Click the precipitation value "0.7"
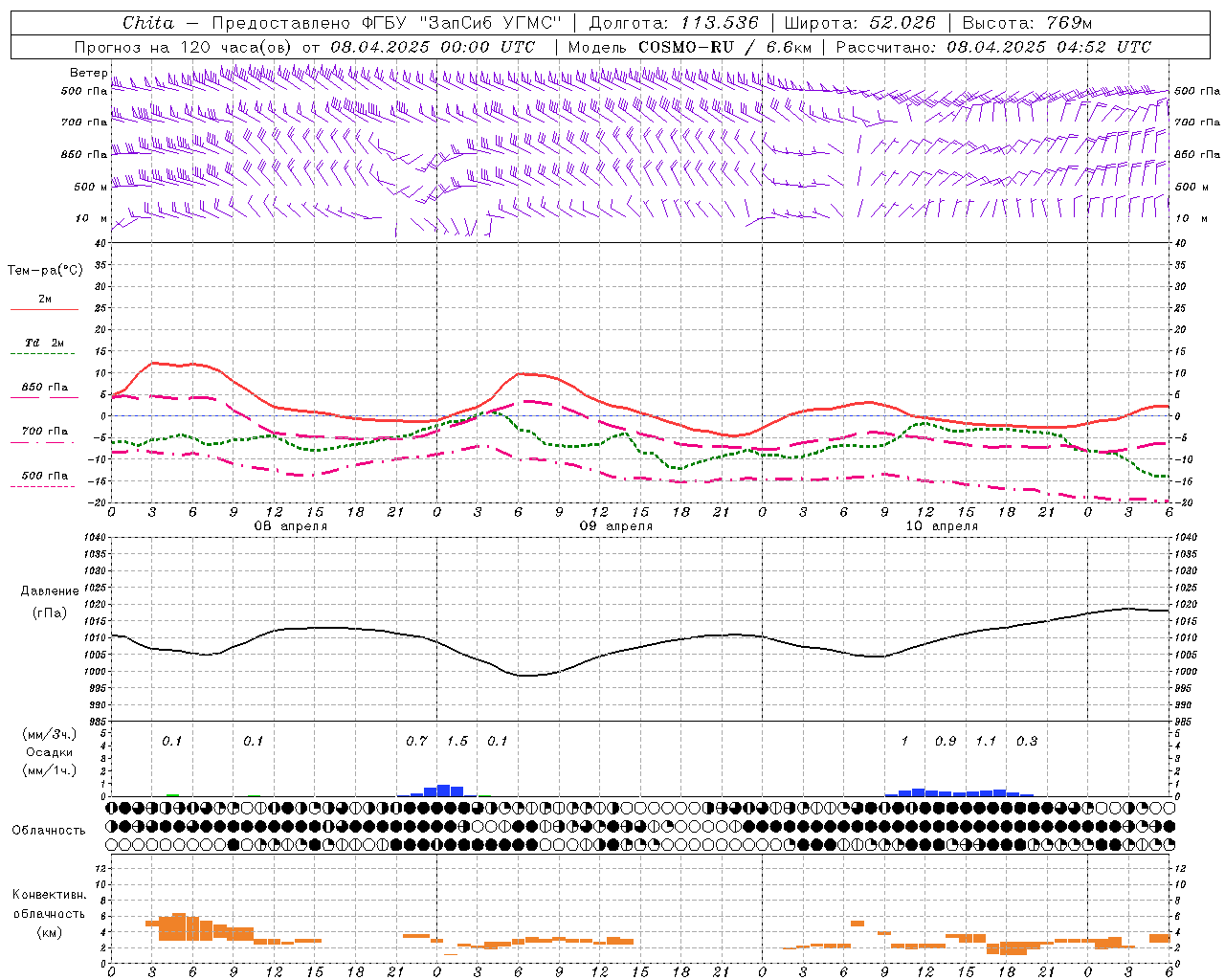This screenshot has height=980, width=1225. [x=416, y=742]
